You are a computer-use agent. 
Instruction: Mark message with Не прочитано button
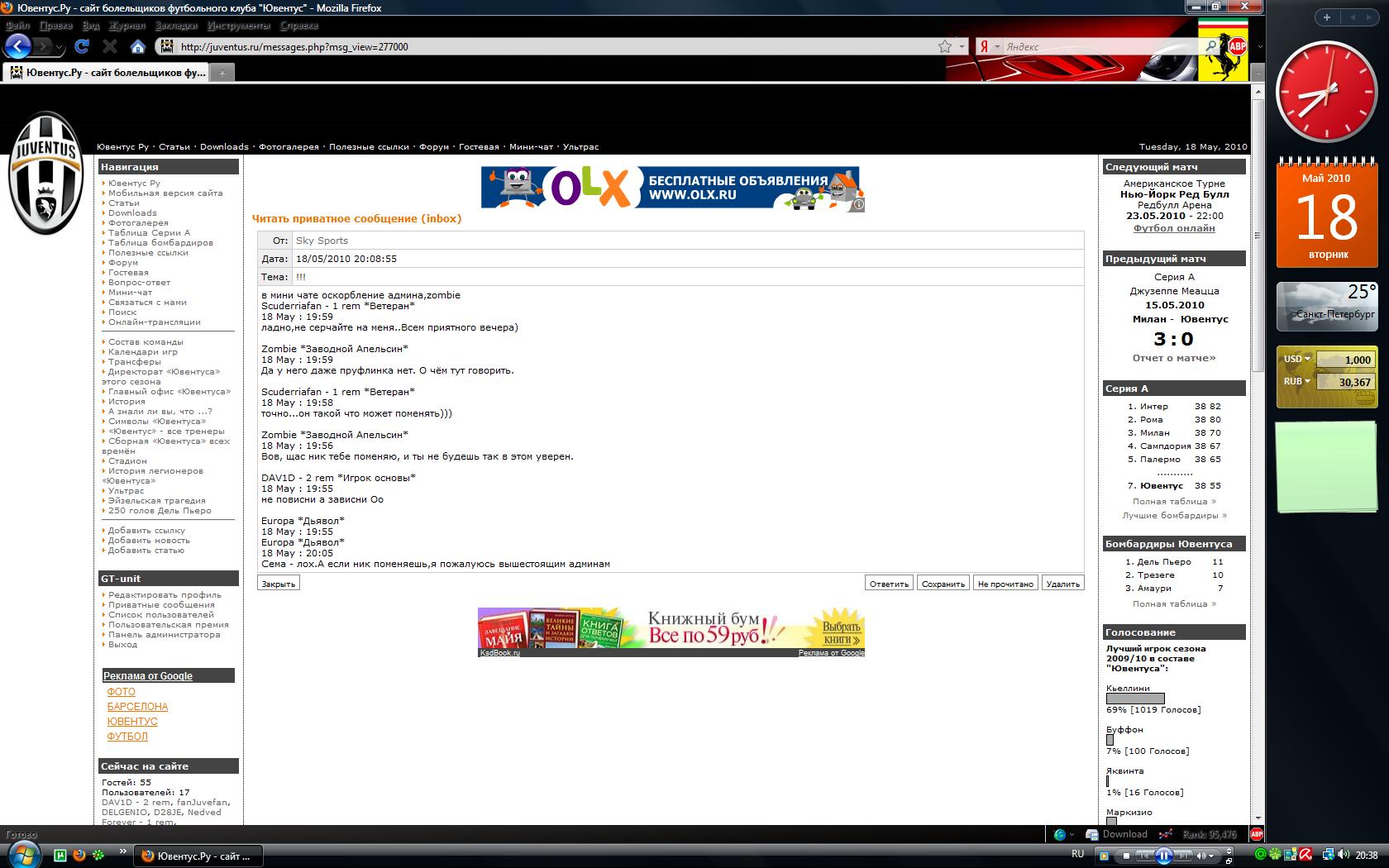(1005, 584)
